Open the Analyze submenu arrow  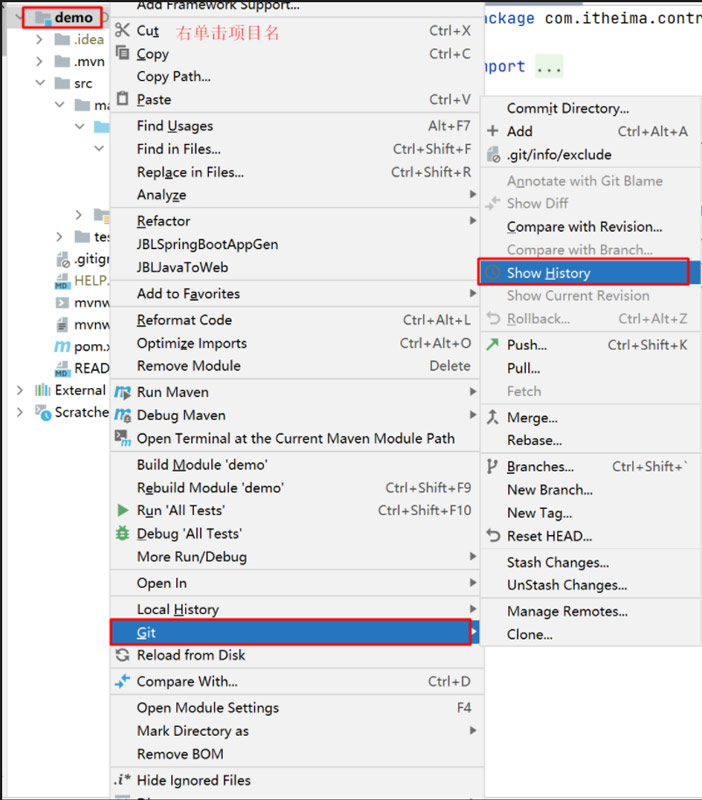coord(473,194)
